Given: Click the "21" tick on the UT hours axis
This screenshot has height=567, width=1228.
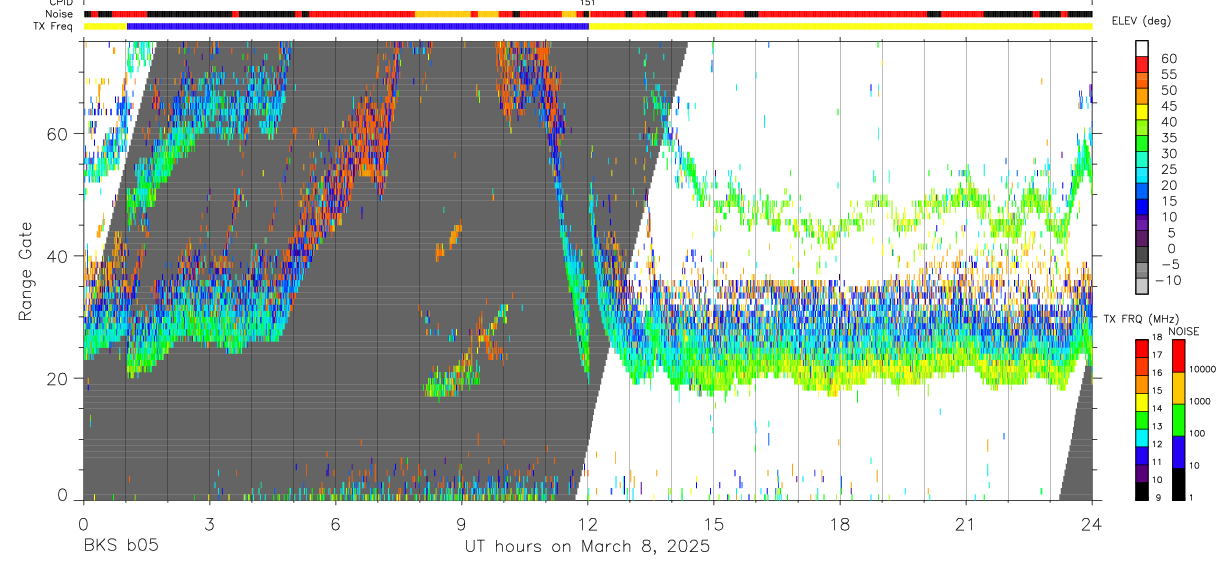Looking at the screenshot, I should tap(966, 524).
